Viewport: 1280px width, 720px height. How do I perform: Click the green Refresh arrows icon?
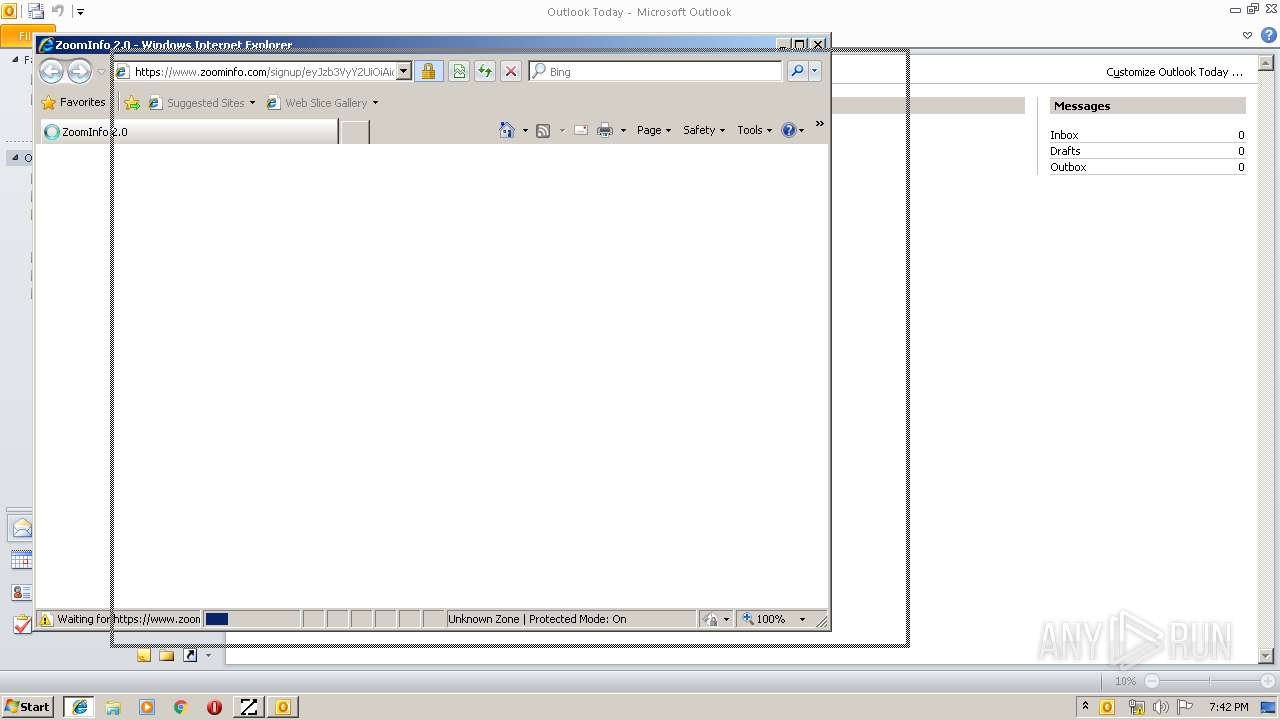[485, 71]
